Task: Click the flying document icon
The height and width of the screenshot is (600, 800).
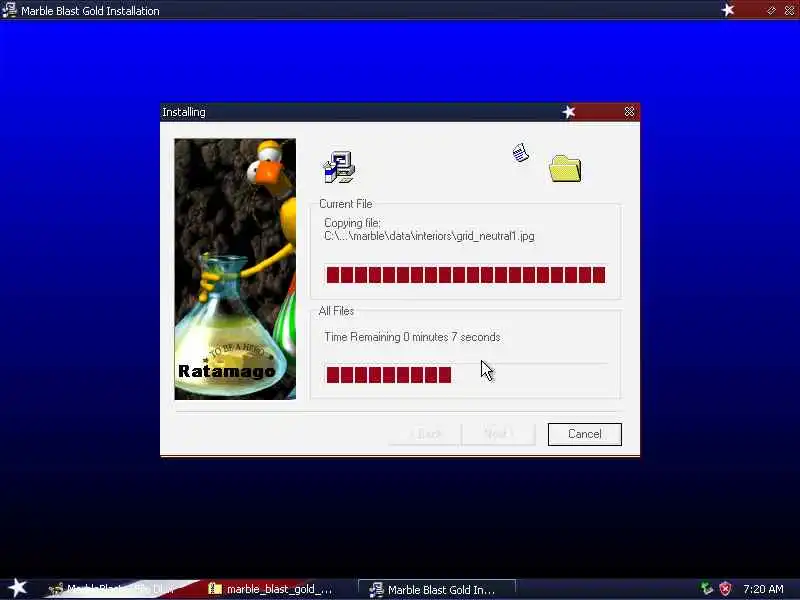Action: tap(520, 153)
